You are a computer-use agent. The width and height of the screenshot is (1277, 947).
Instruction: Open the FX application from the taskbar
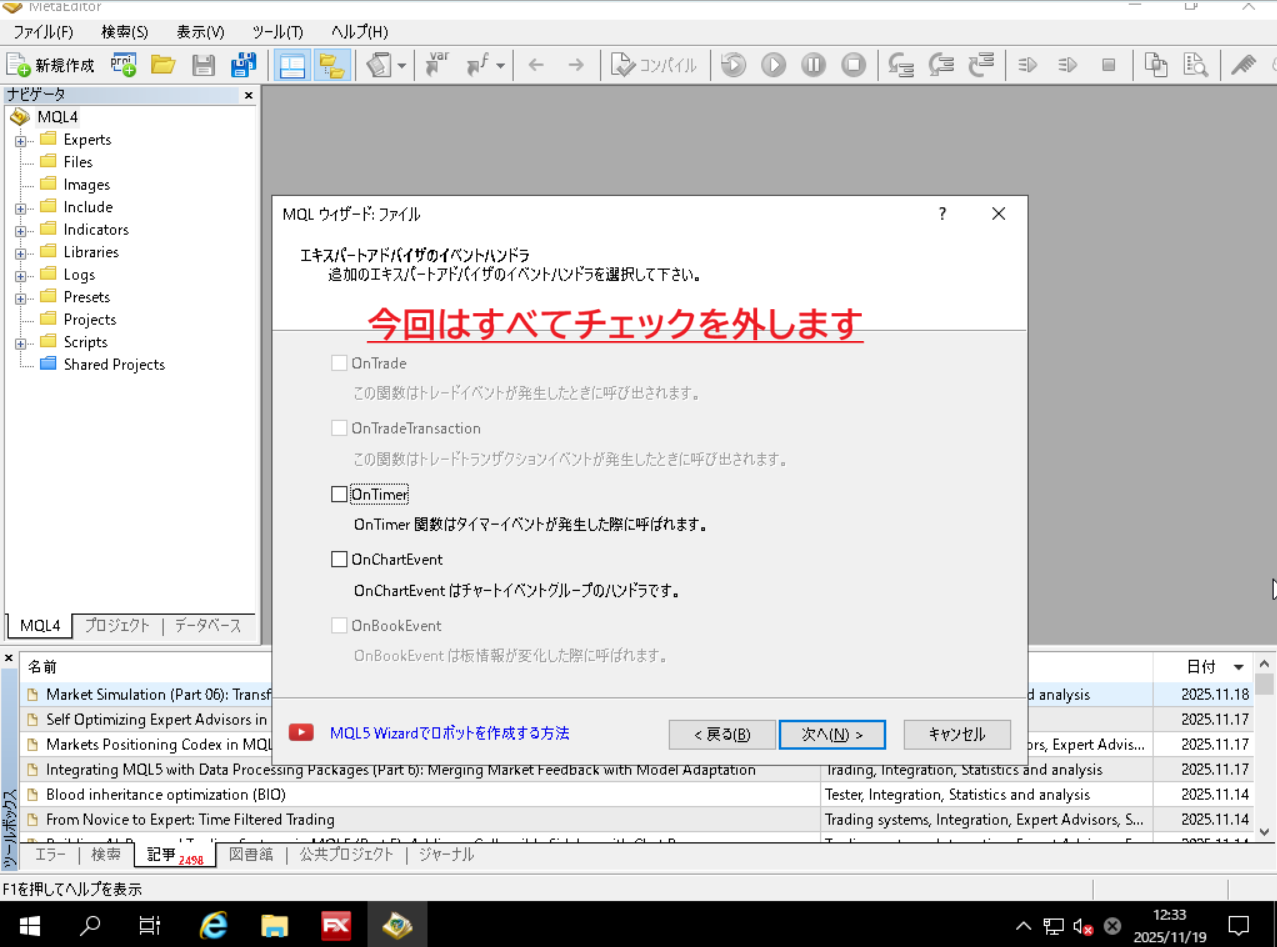[336, 923]
